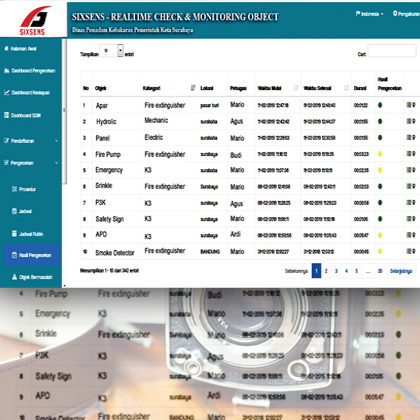
Task: Click BANDUNG location cell
Action: pyautogui.click(x=210, y=252)
